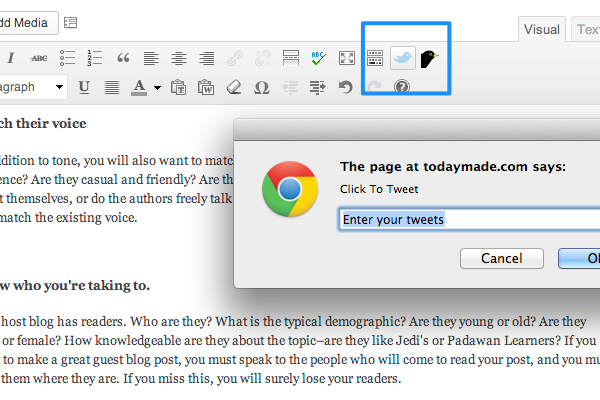Enable distraction-free fullscreen mode
Image resolution: width=600 pixels, height=400 pixels.
(347, 58)
